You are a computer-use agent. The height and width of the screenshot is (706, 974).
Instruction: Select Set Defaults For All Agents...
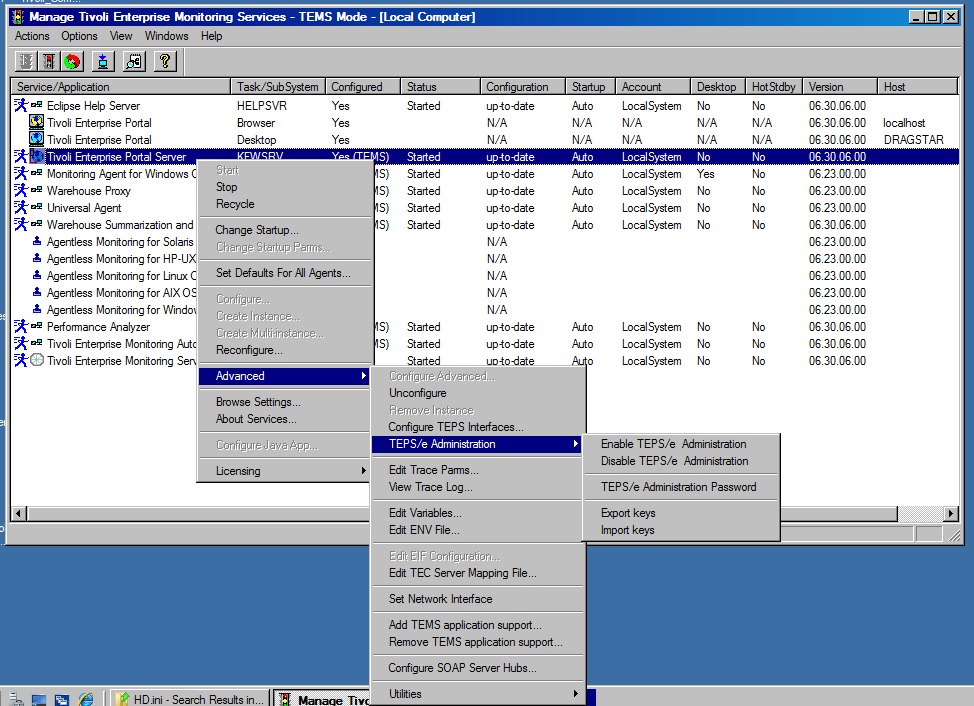(x=284, y=273)
